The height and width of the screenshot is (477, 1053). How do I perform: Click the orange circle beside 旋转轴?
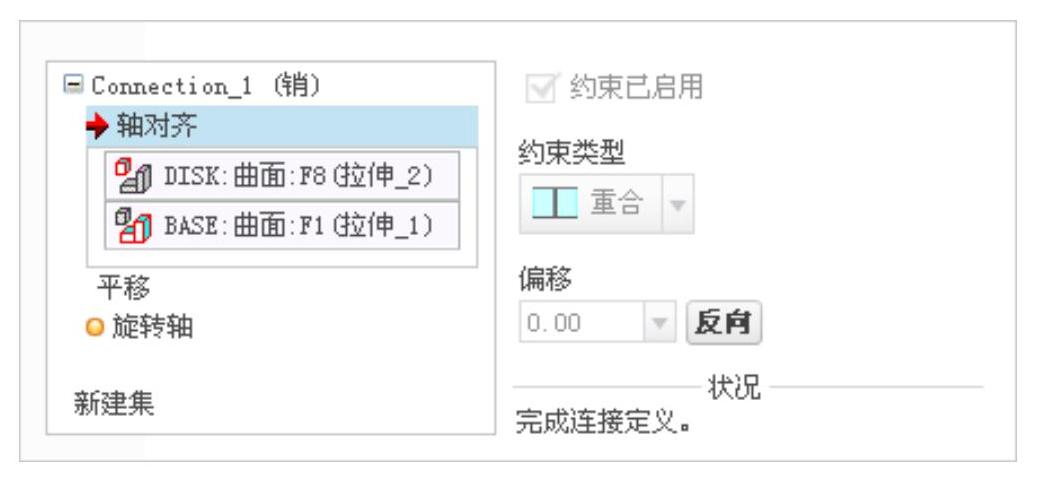[x=95, y=328]
